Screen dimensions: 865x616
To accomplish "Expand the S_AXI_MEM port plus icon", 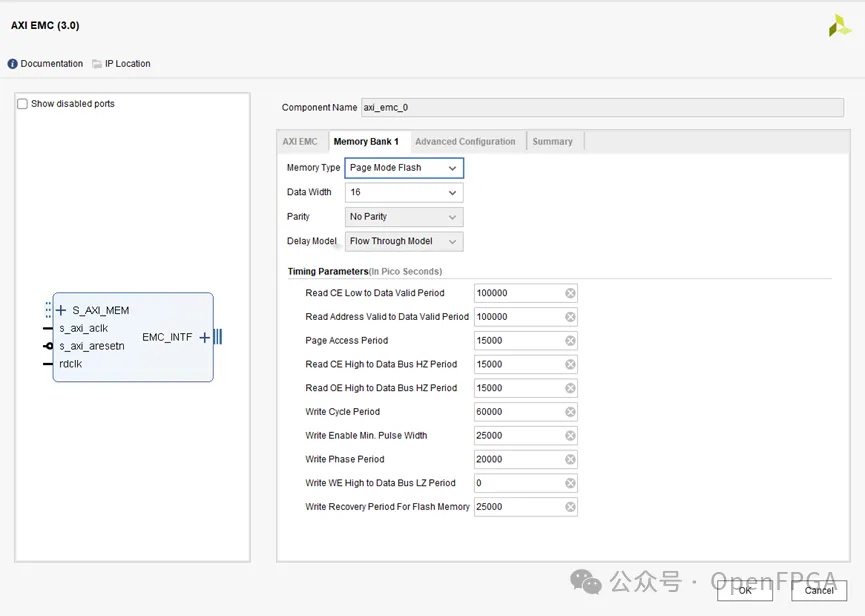I will [61, 310].
